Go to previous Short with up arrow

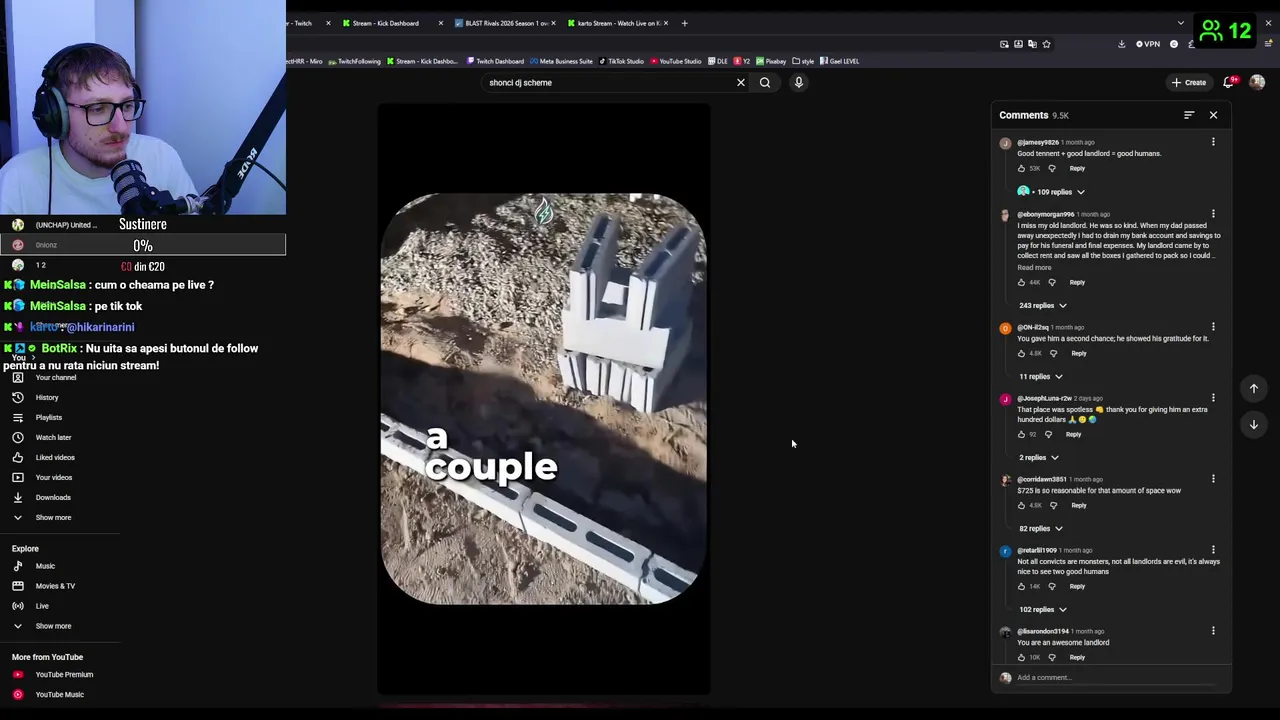(x=1254, y=389)
